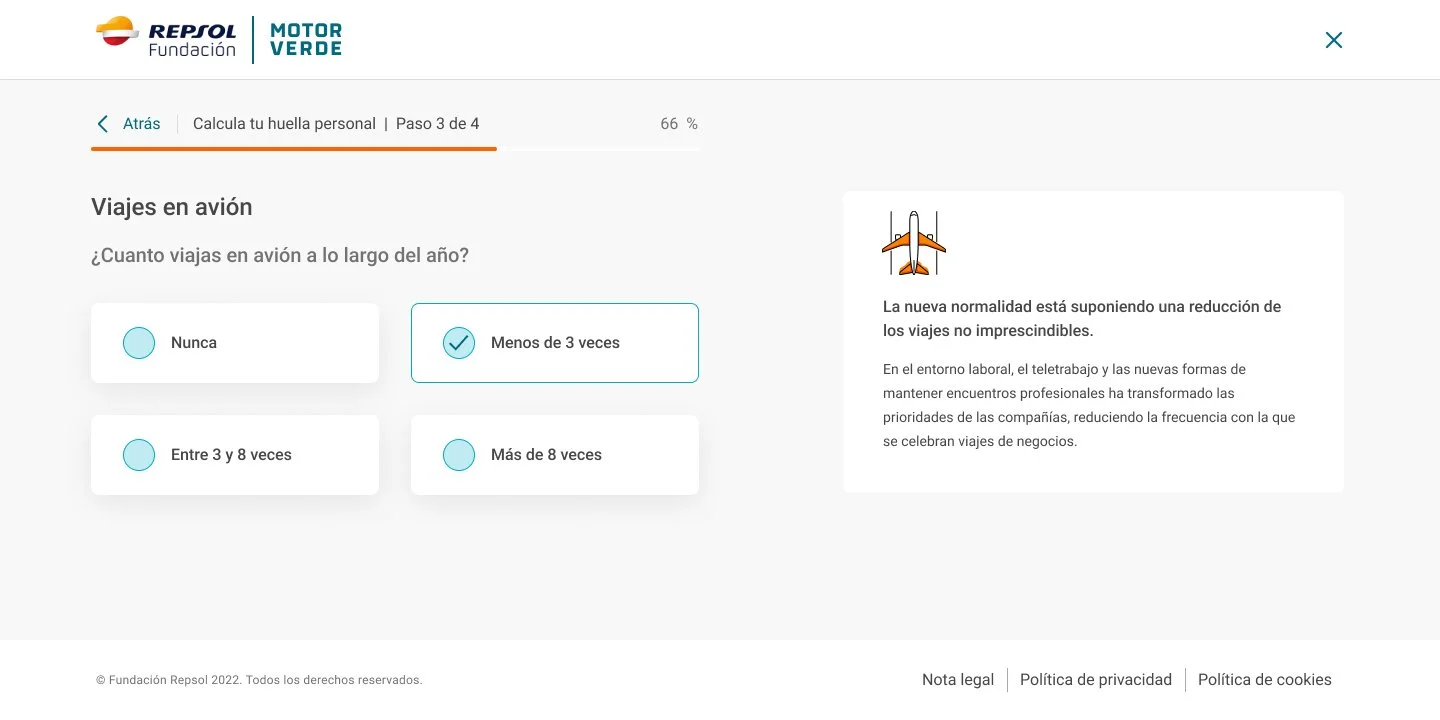Select the checked Menos de 3 veces circle
Image resolution: width=1440 pixels, height=720 pixels.
(459, 343)
